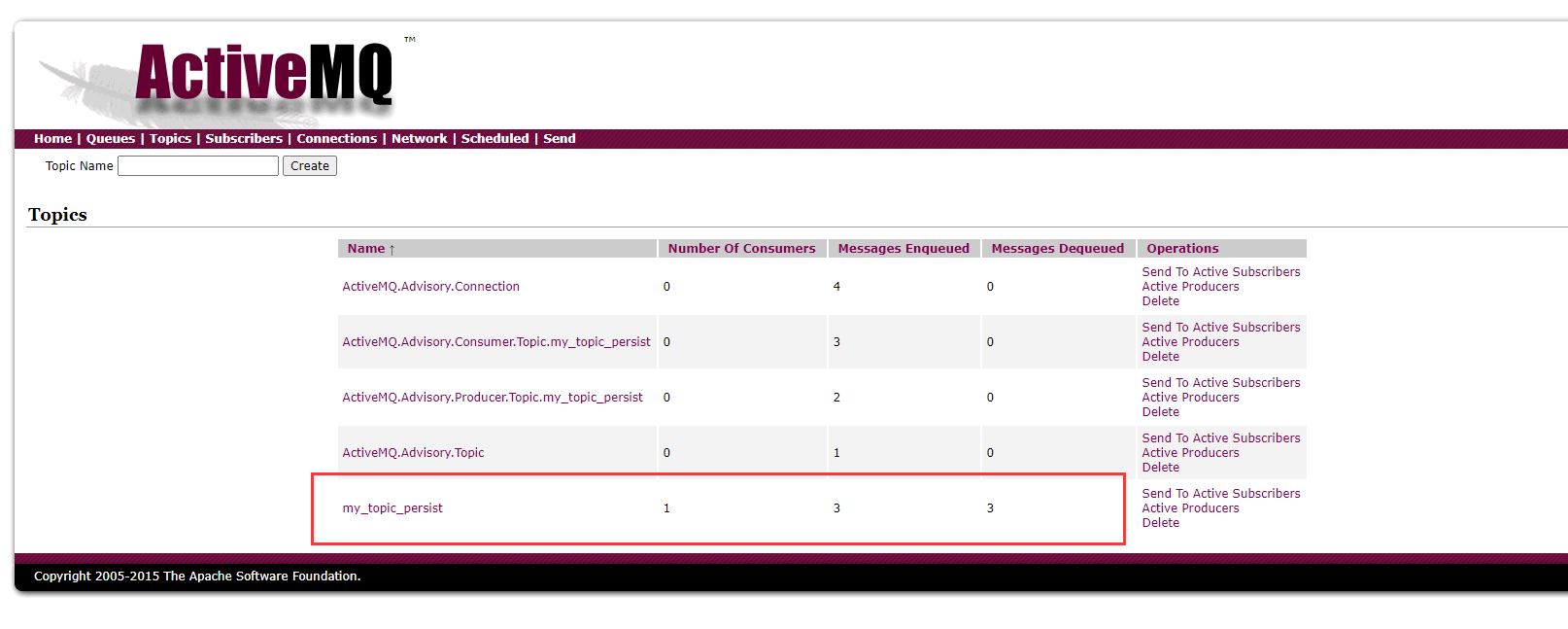This screenshot has width=1568, height=629.
Task: Open ActiveMQ.Advisory.Connection topic link
Action: pyautogui.click(x=430, y=287)
